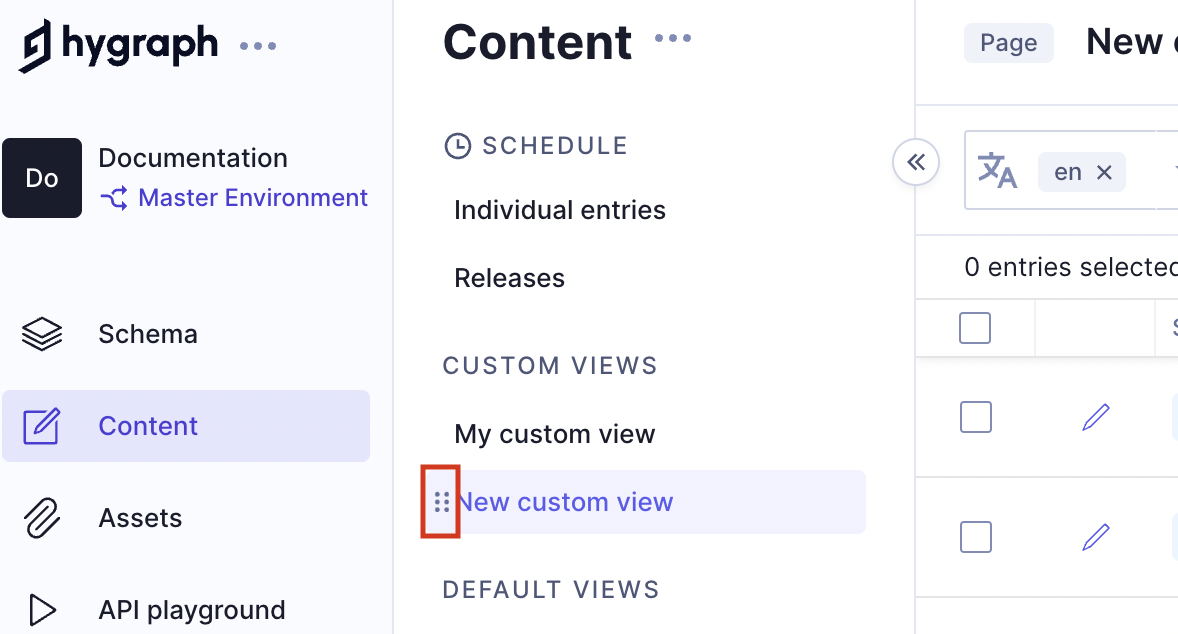Click the drag handle beside New custom view
Screen dimensions: 1178x634
click(x=441, y=502)
